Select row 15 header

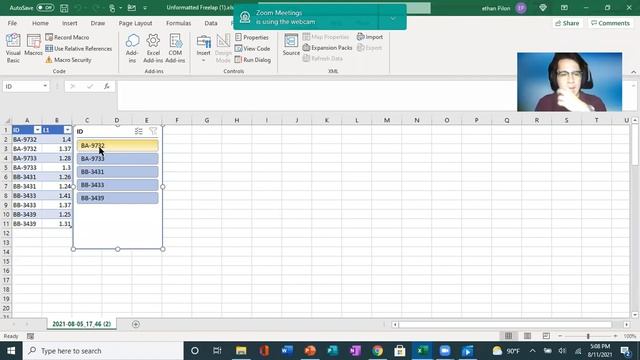(x=6, y=261)
